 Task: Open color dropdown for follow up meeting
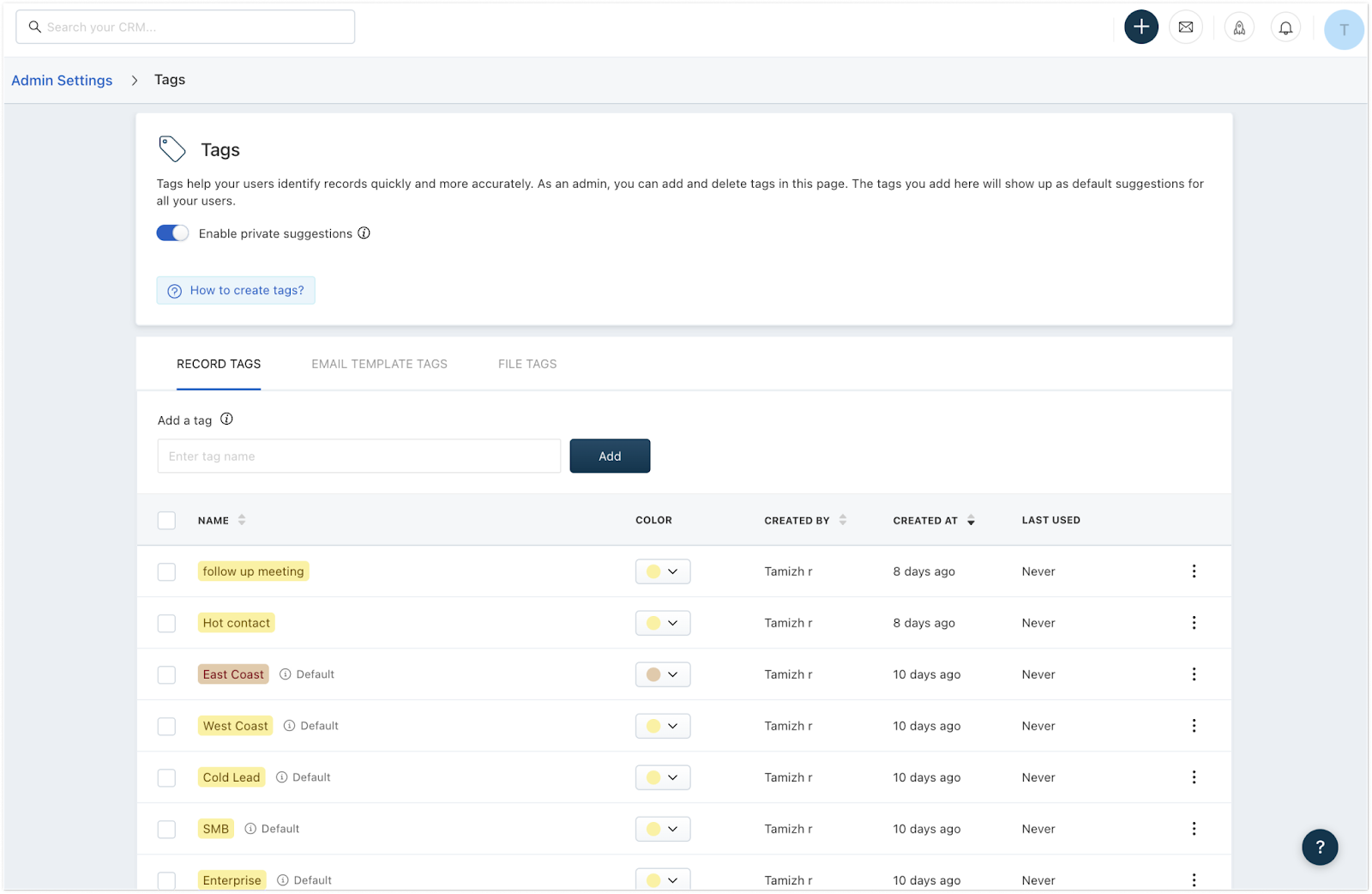pyautogui.click(x=663, y=571)
